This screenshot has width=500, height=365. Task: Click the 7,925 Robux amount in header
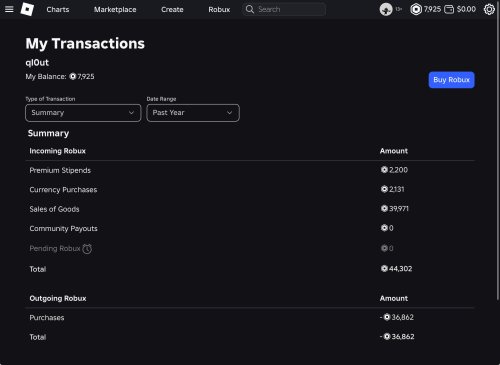click(x=432, y=9)
